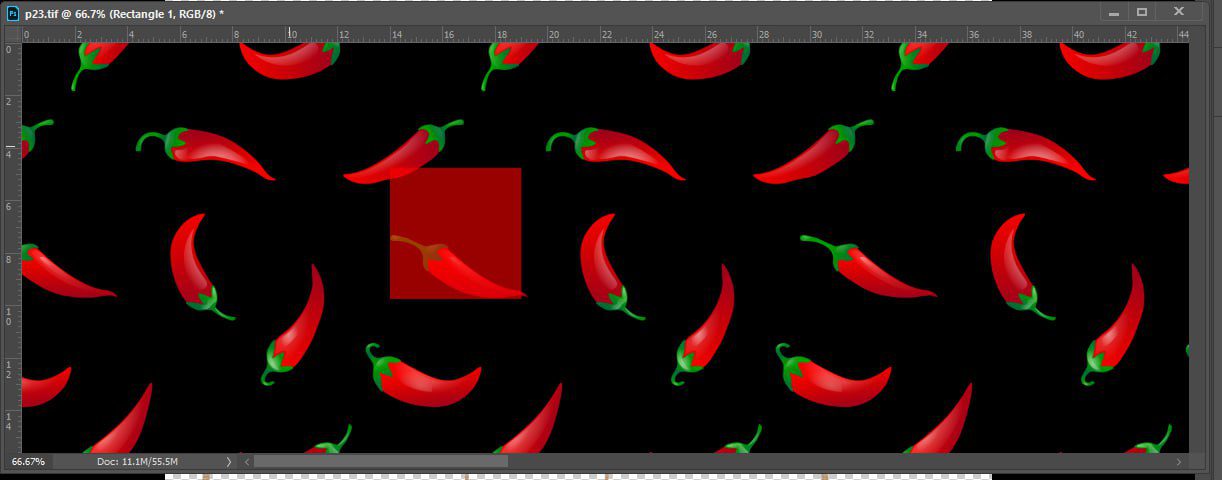Screen dimensions: 1222x480
Task: Click the Photoshop icon in the title bar
Action: (13, 14)
